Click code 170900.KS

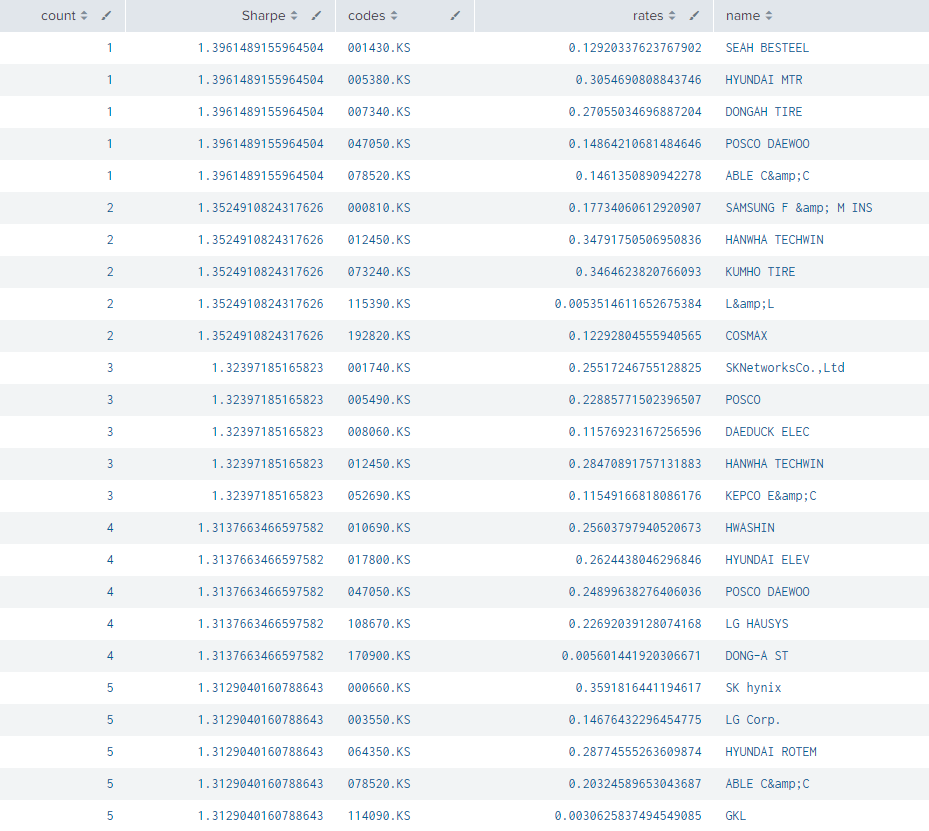coord(379,656)
